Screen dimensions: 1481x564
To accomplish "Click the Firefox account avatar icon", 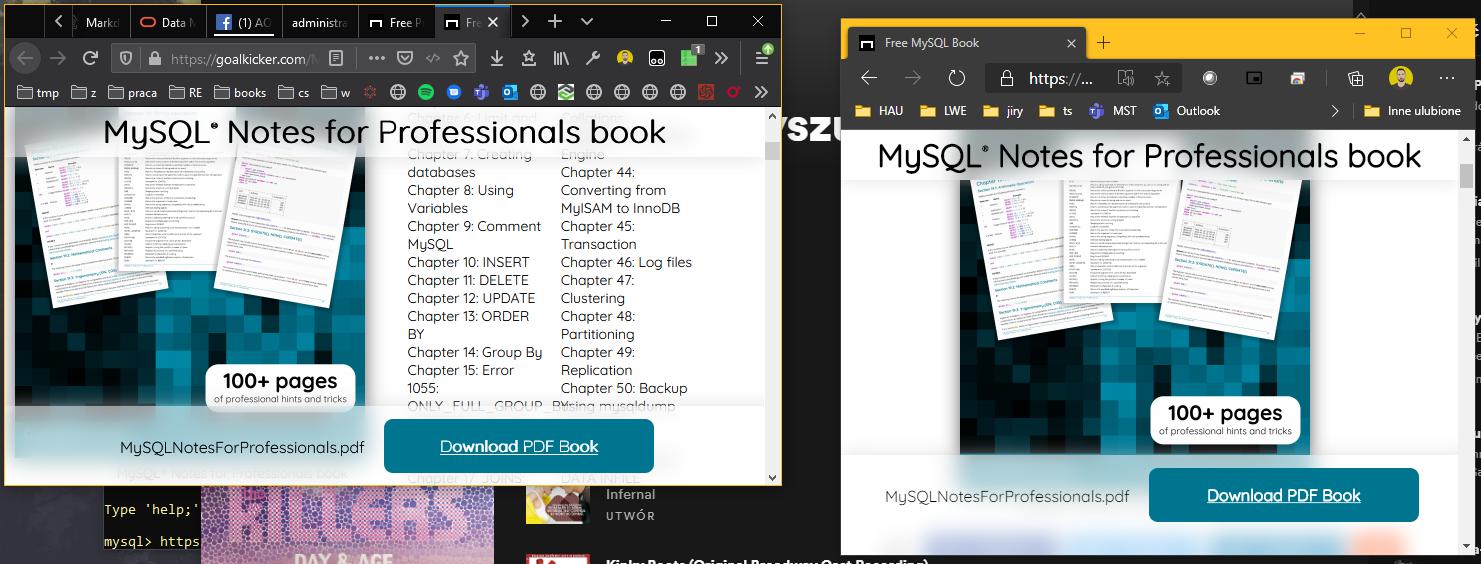I will (625, 59).
